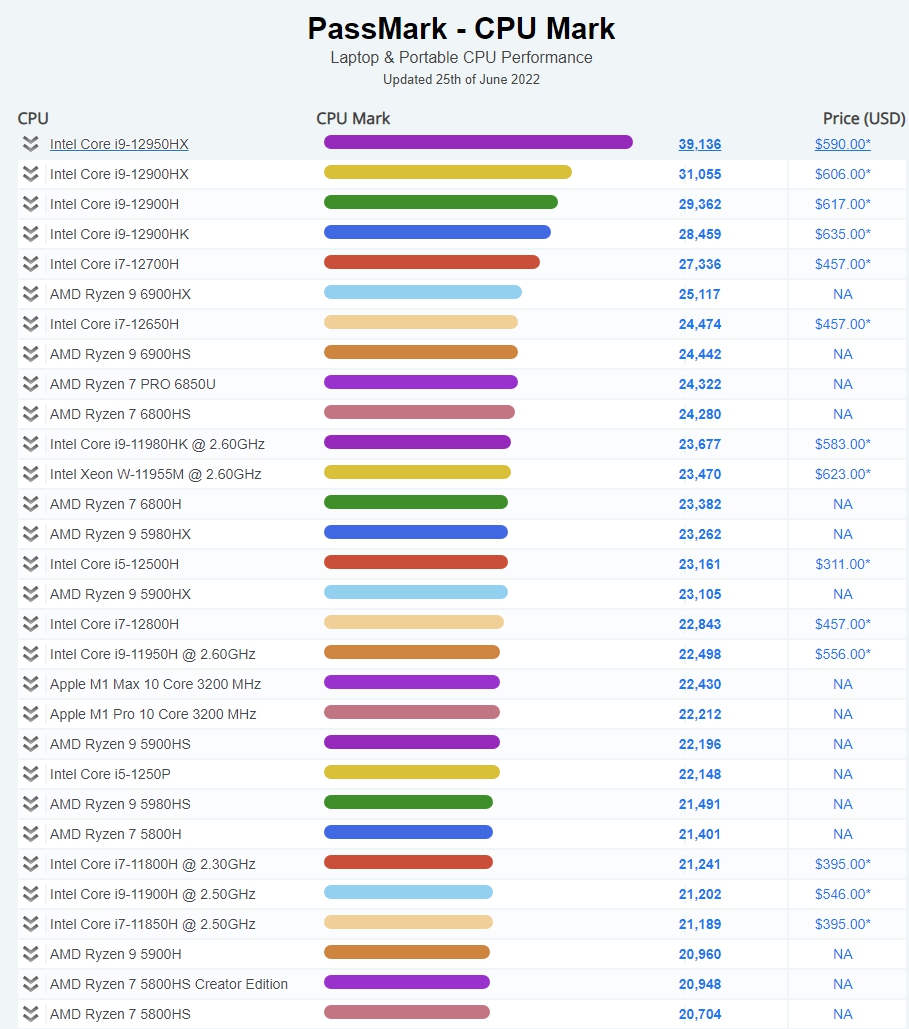Click the 20,704 score value
The width and height of the screenshot is (909, 1029).
(x=700, y=1015)
